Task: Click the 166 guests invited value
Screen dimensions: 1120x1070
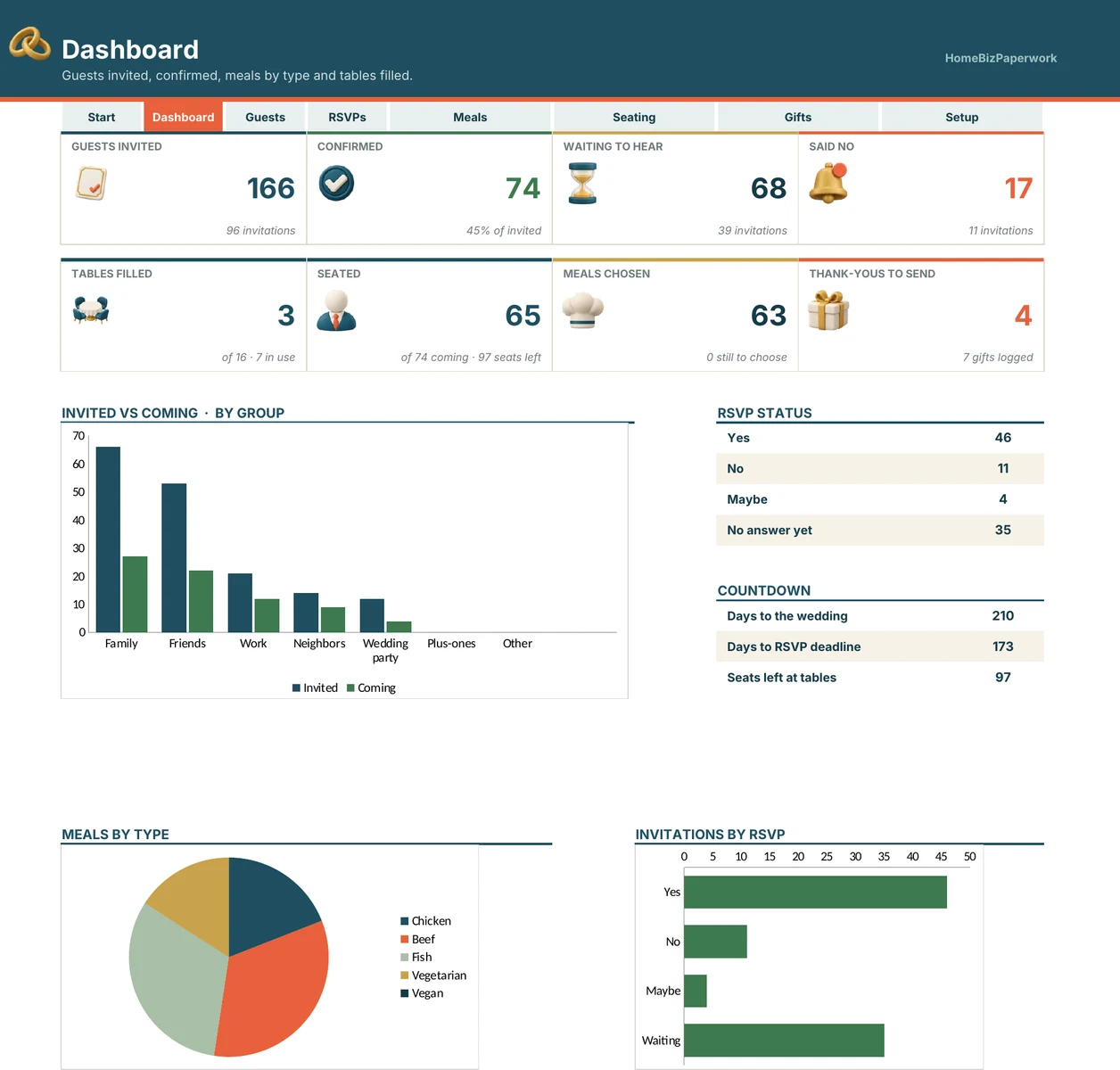Action: point(270,188)
